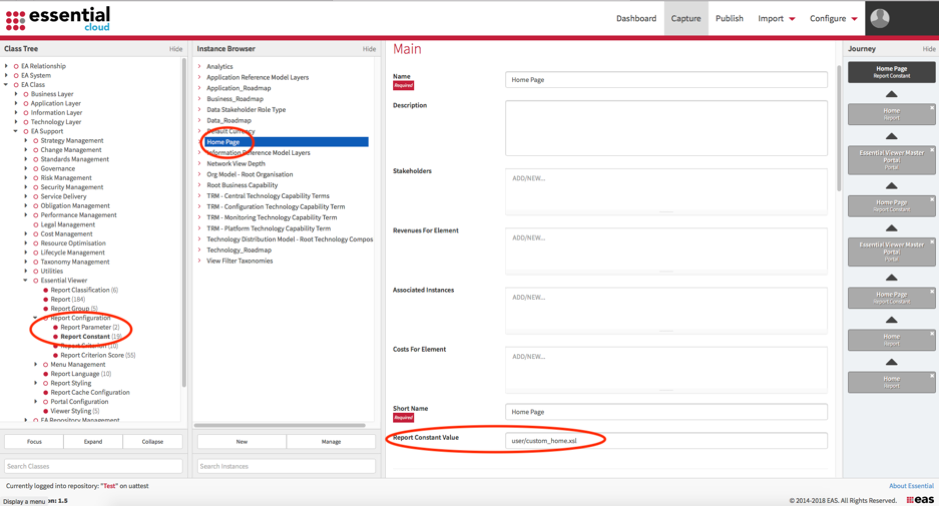Viewport: 939px width, 506px height.
Task: Select the Analytics instance
Action: (x=220, y=66)
